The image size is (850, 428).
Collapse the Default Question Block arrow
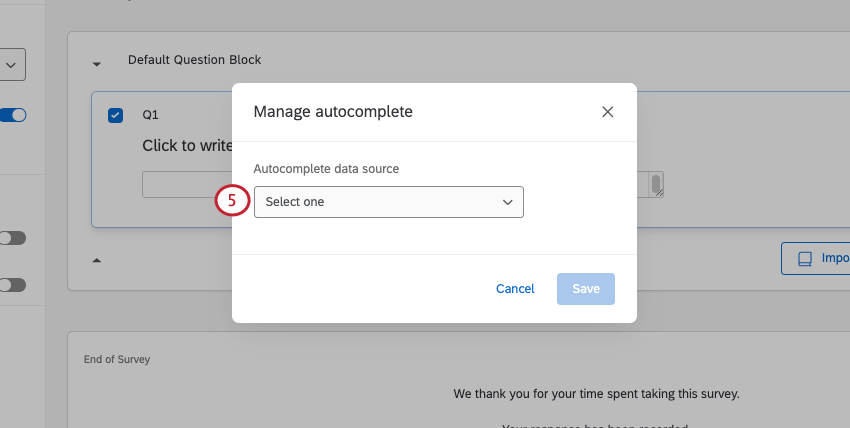97,64
